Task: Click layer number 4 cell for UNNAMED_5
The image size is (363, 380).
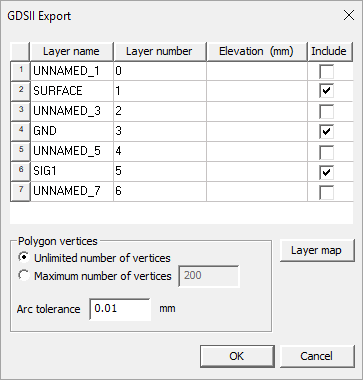Action: tap(160, 151)
